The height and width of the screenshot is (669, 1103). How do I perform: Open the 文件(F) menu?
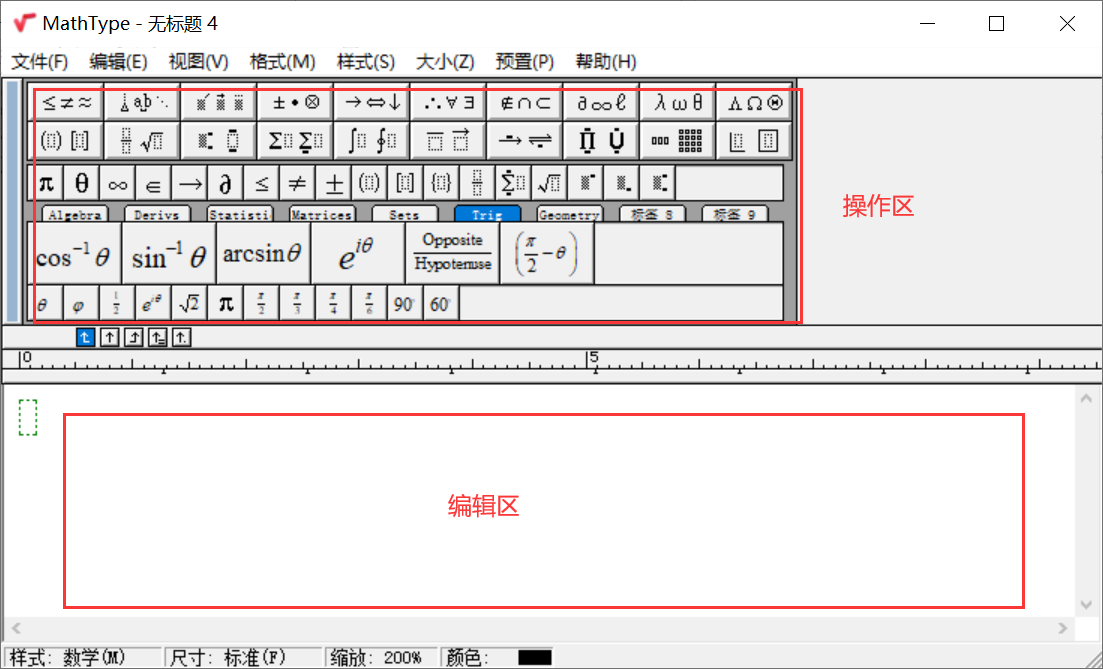point(39,62)
